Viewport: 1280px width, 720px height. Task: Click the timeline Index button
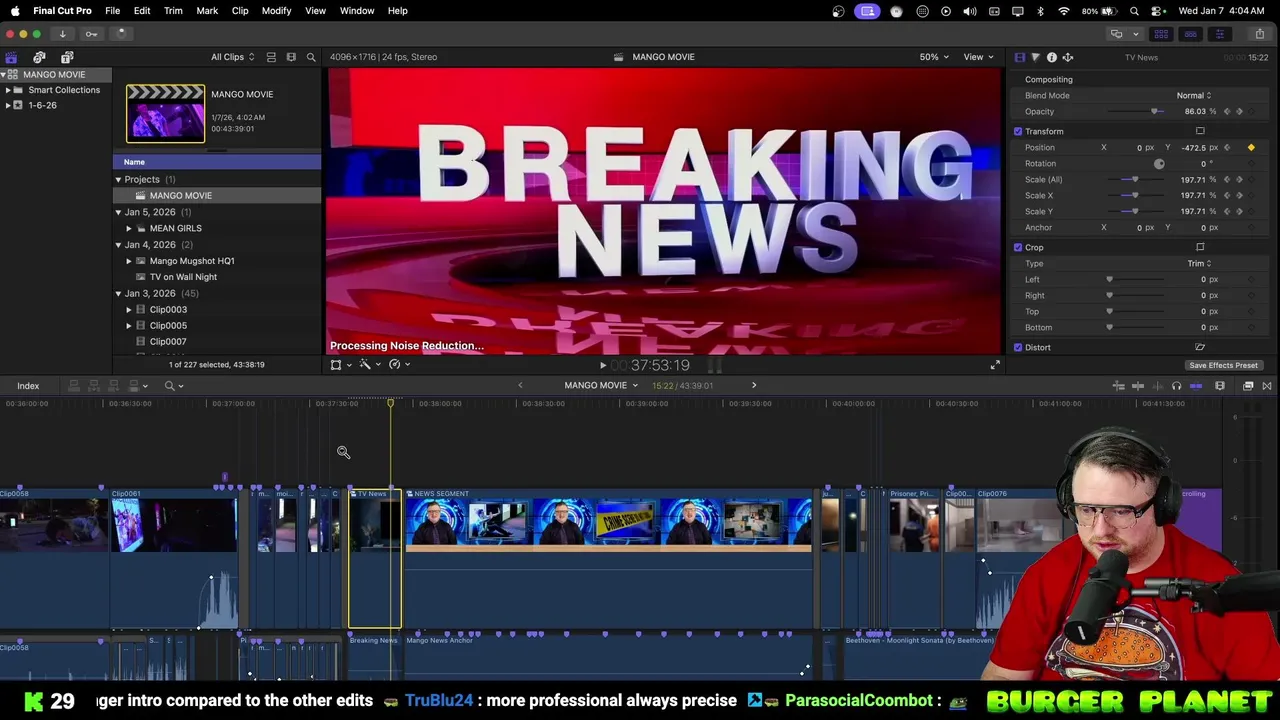pyautogui.click(x=28, y=386)
